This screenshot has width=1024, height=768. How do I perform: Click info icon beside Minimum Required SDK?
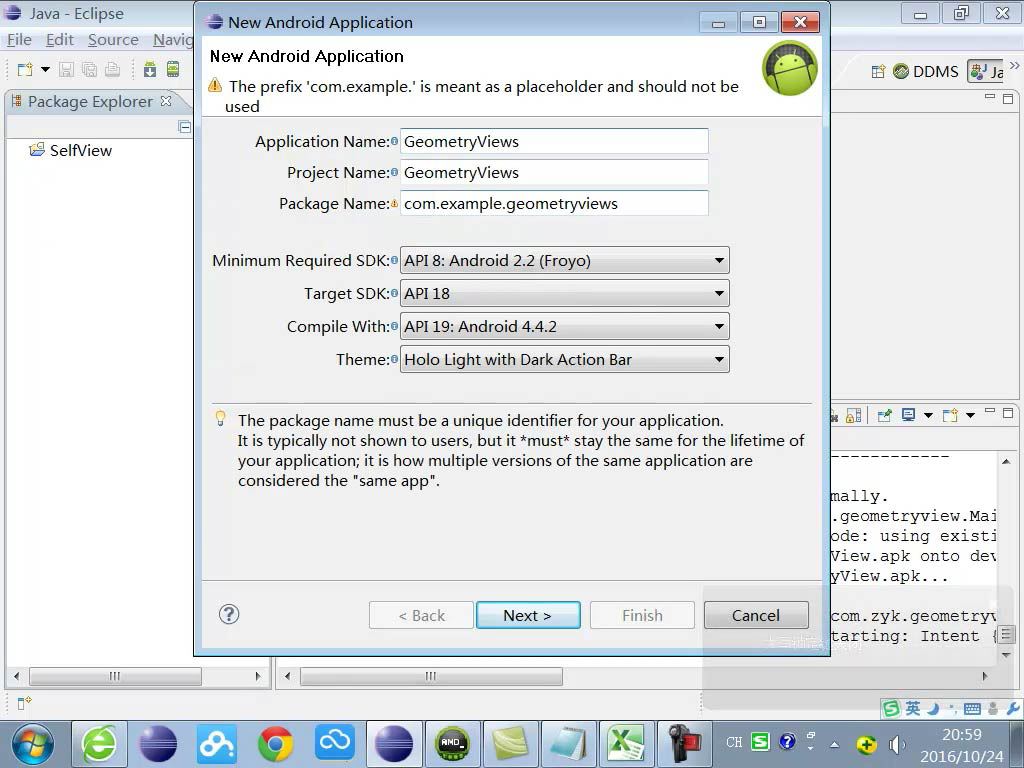394,260
